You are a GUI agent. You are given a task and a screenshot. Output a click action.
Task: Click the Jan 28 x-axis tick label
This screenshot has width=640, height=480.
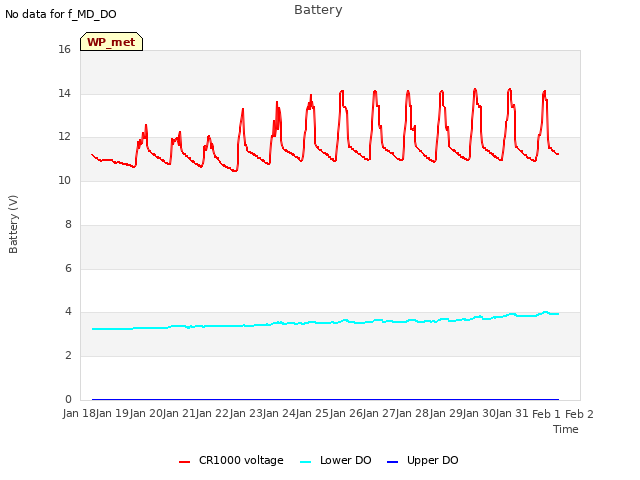[x=413, y=413]
